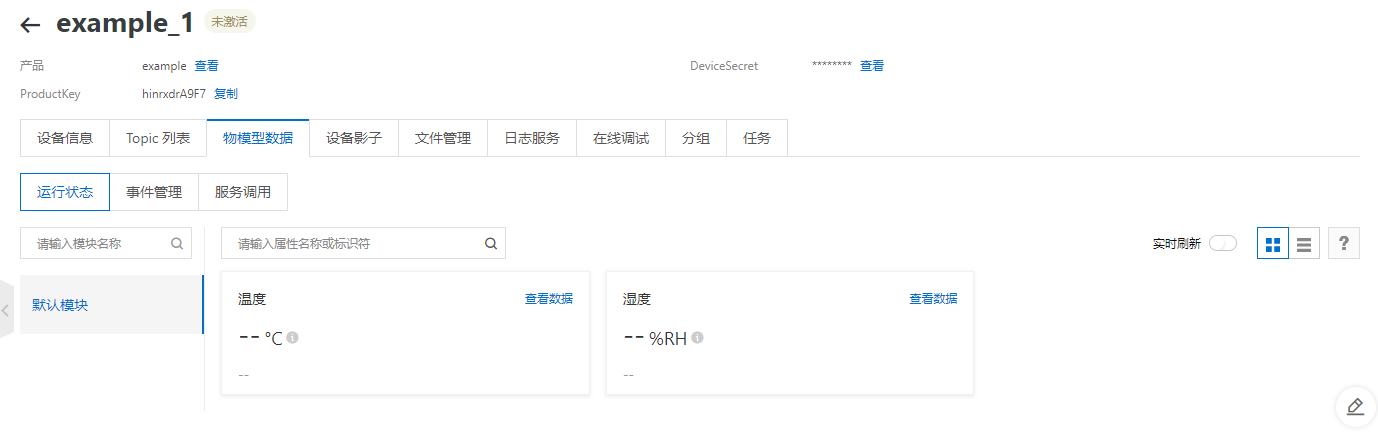Switch to list view icon

(1304, 244)
